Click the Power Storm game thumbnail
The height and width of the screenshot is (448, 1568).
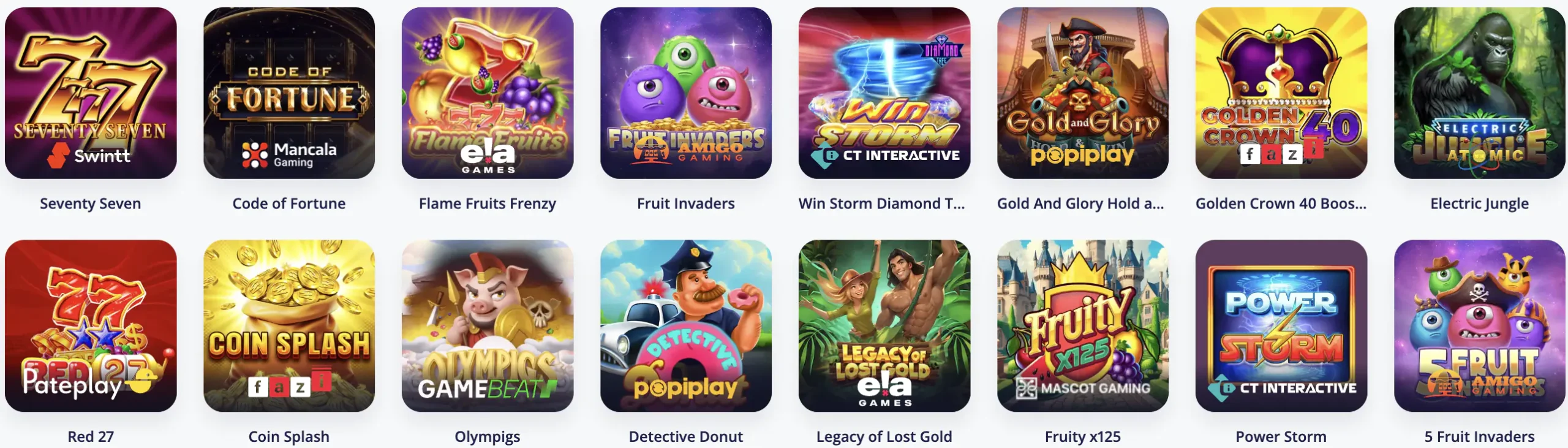(x=1281, y=326)
